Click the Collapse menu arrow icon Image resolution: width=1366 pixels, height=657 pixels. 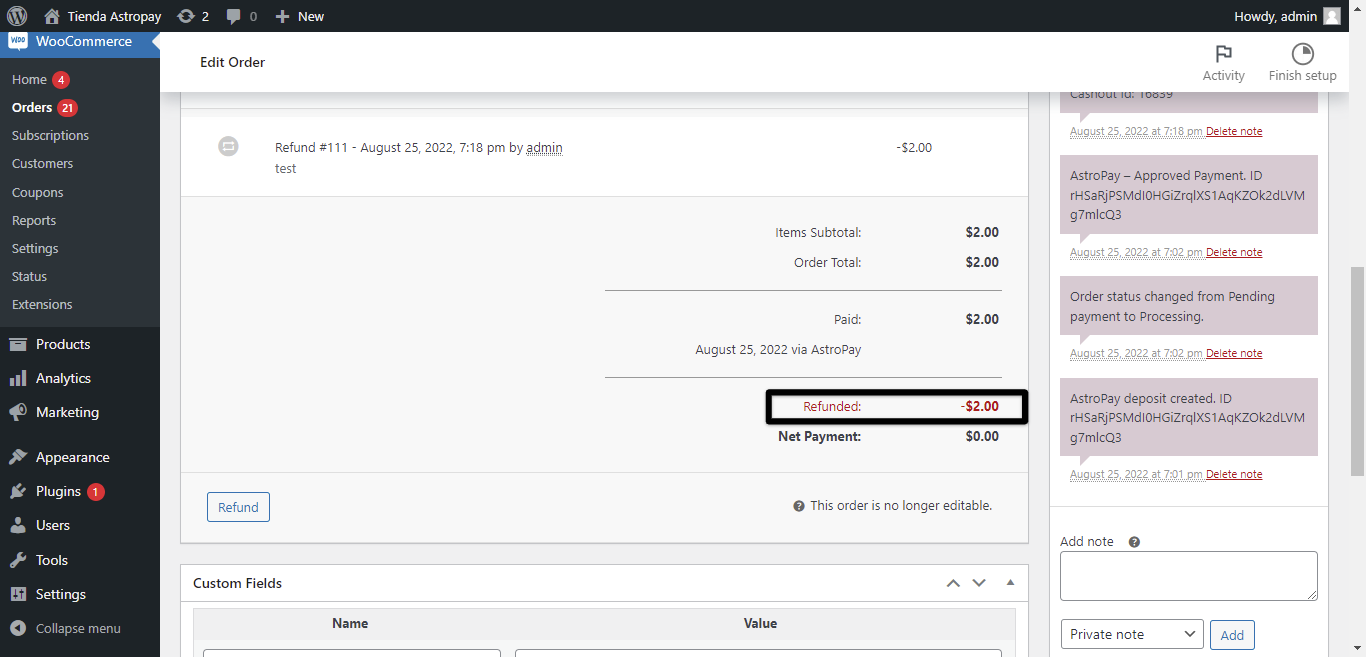point(18,628)
